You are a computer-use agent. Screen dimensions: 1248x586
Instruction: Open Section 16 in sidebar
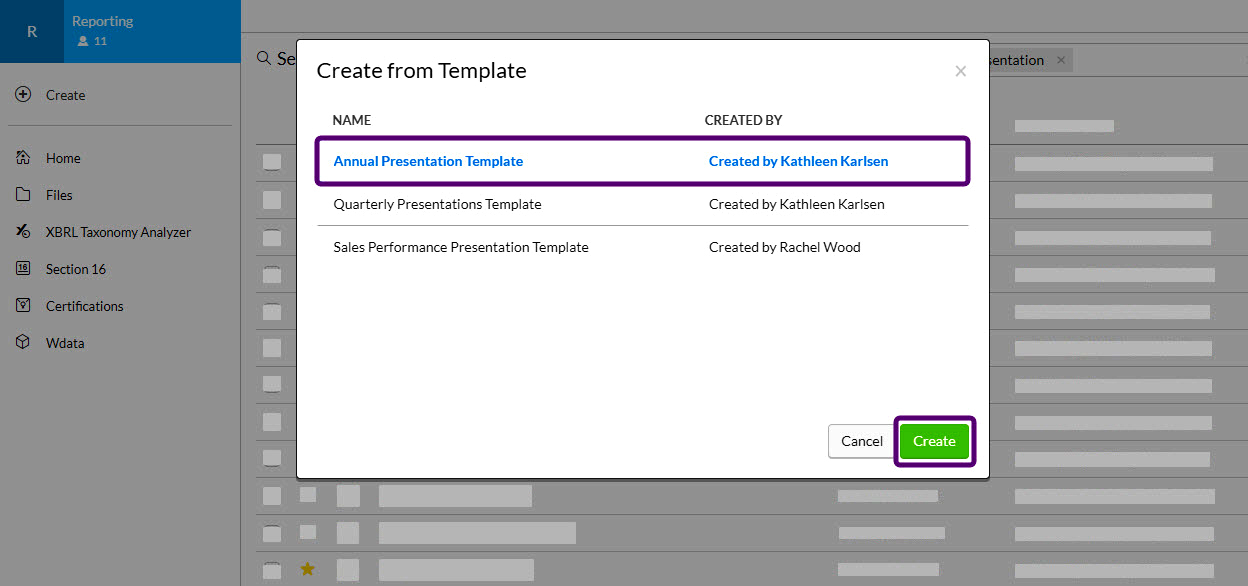tap(76, 269)
